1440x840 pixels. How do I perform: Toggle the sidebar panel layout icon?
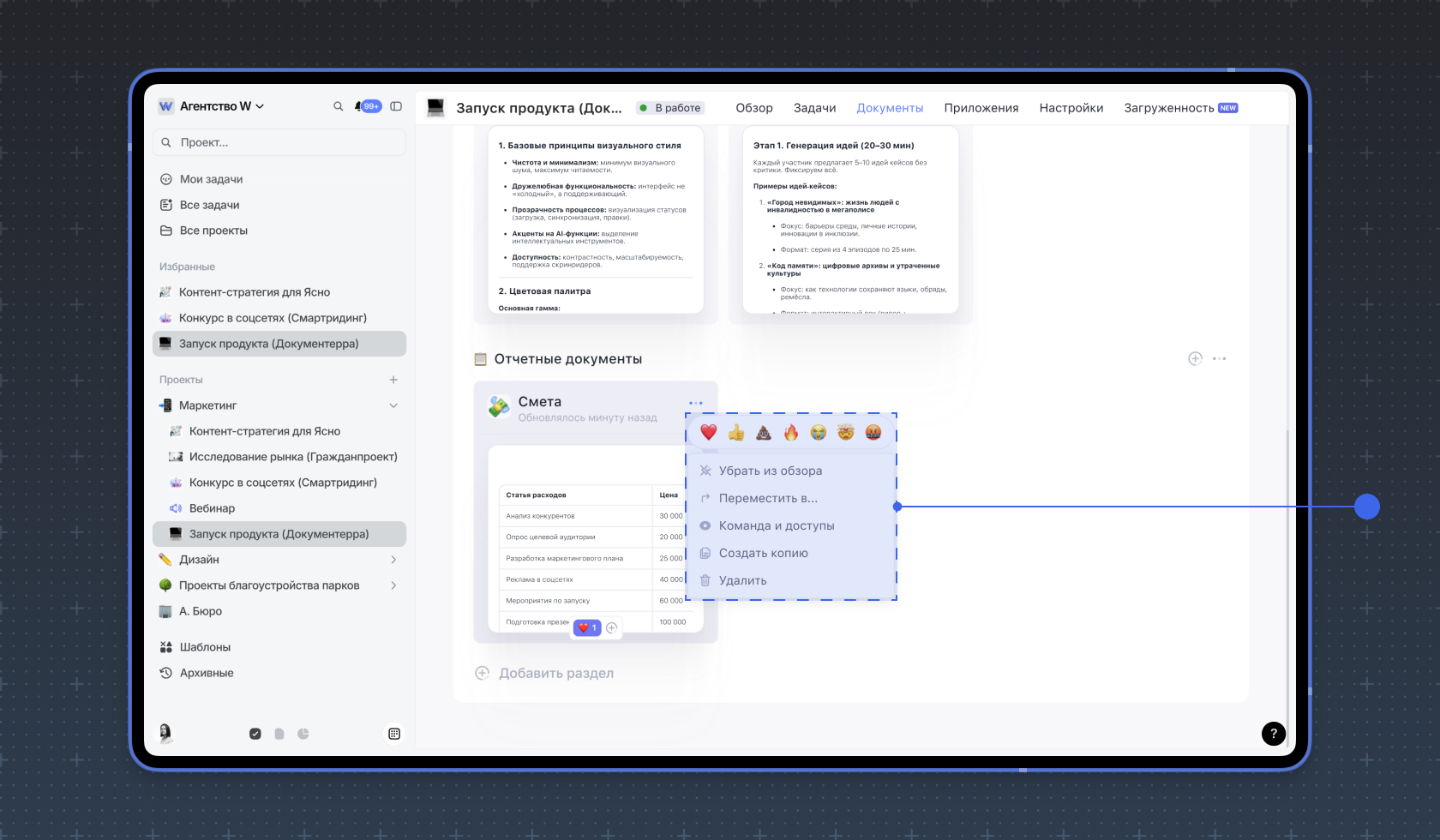point(396,106)
